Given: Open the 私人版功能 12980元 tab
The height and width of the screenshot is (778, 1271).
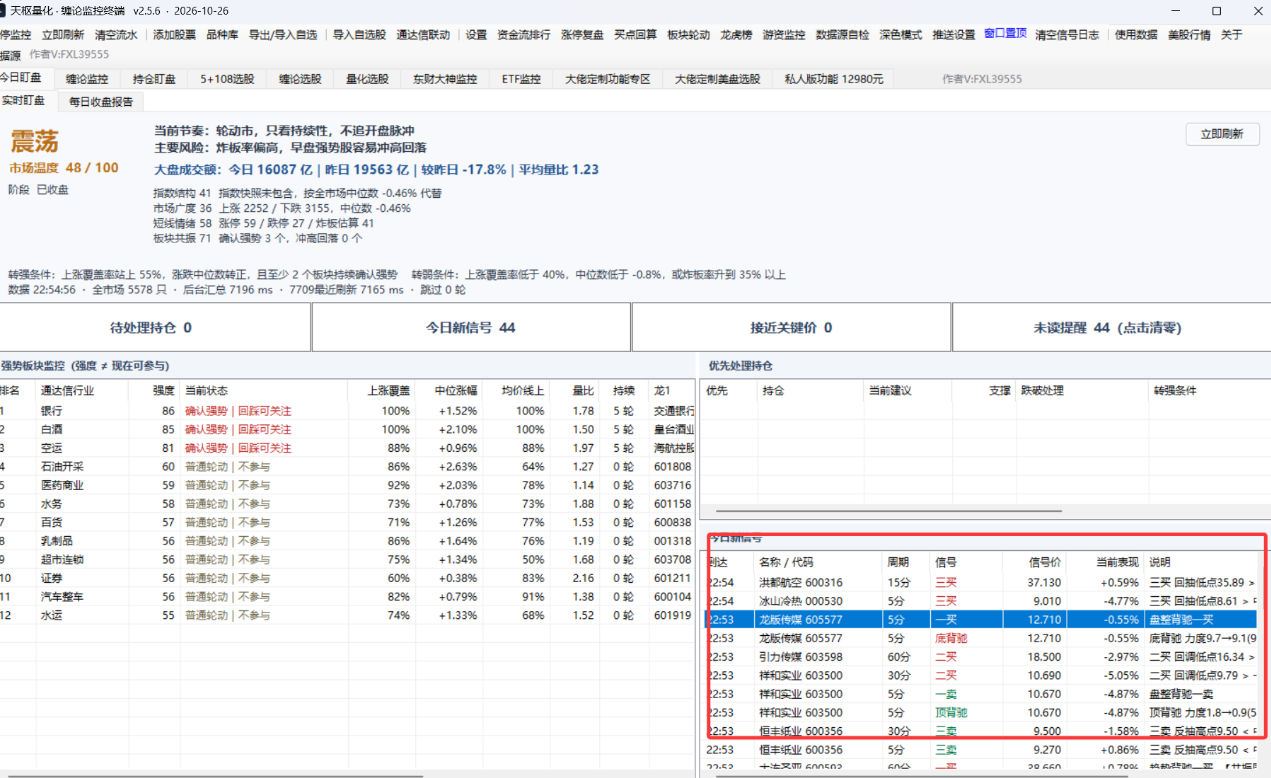Looking at the screenshot, I should click(834, 79).
